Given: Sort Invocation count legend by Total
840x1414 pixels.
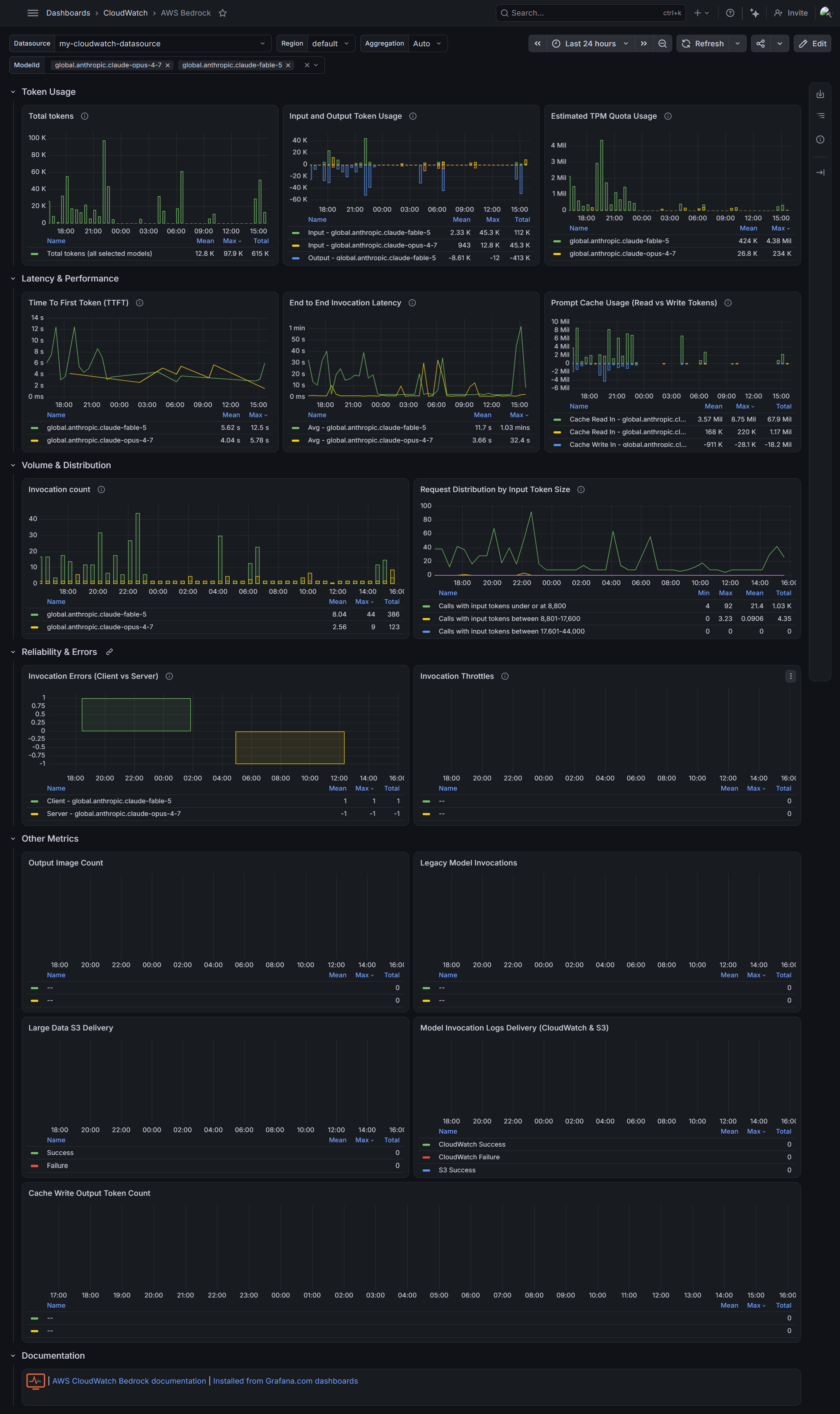Looking at the screenshot, I should tap(392, 602).
